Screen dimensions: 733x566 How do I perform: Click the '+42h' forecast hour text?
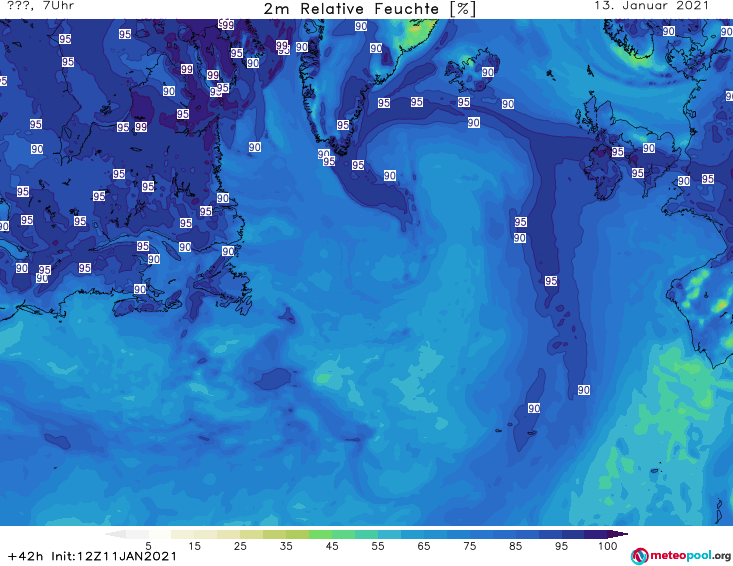pos(26,556)
